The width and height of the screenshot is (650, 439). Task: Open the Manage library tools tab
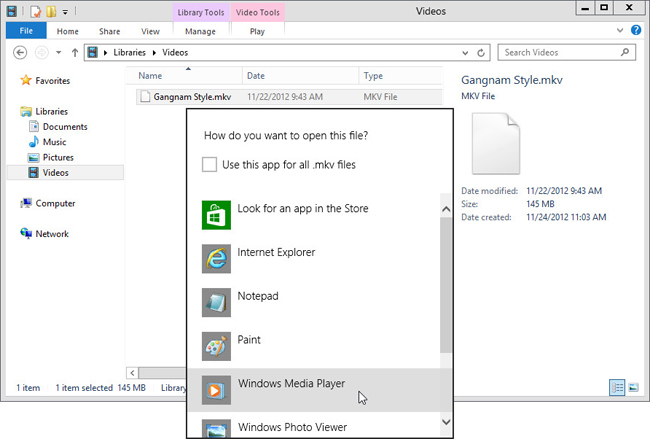pyautogui.click(x=200, y=32)
